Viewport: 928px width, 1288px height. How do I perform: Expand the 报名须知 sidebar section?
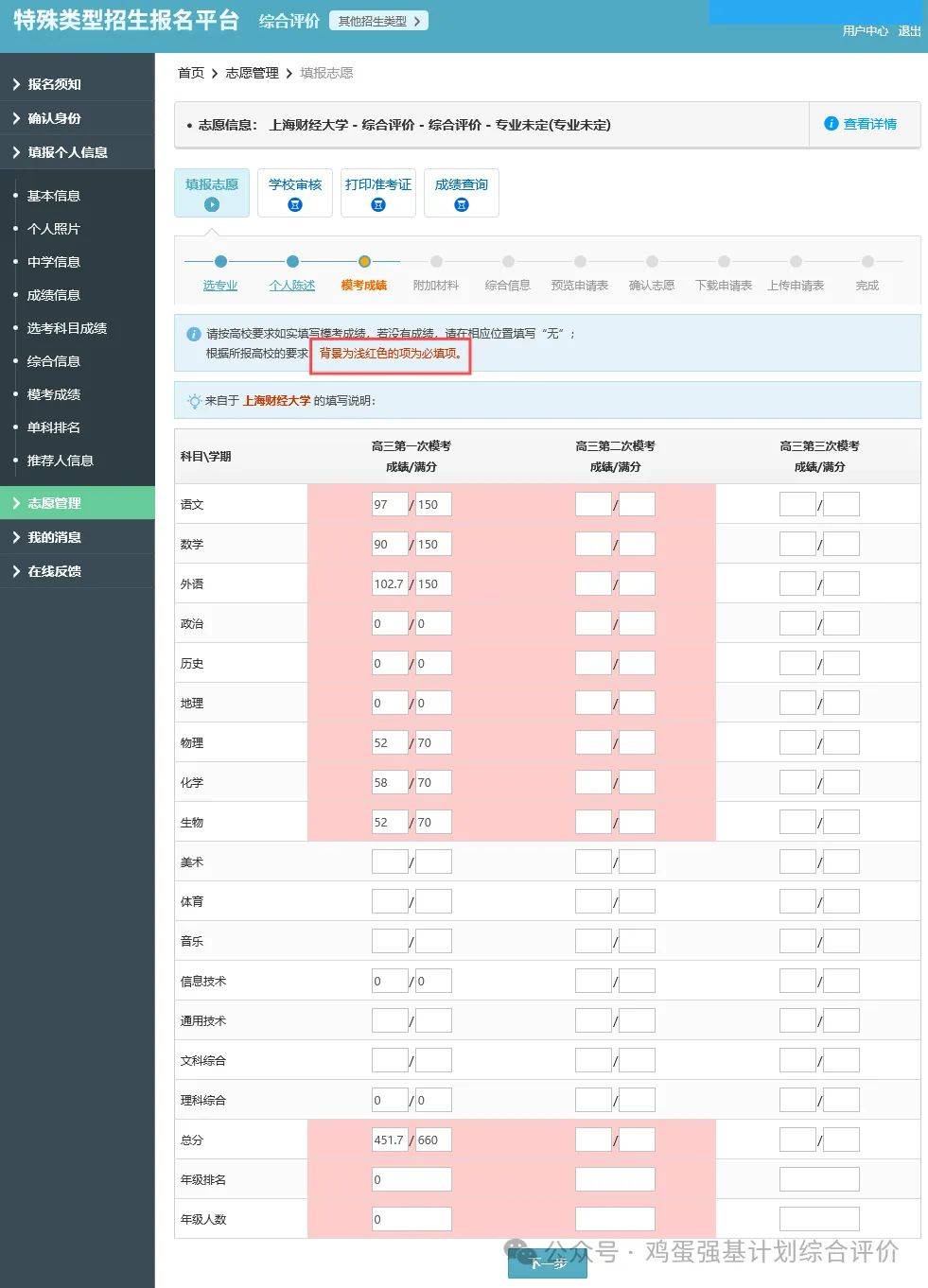click(x=57, y=83)
